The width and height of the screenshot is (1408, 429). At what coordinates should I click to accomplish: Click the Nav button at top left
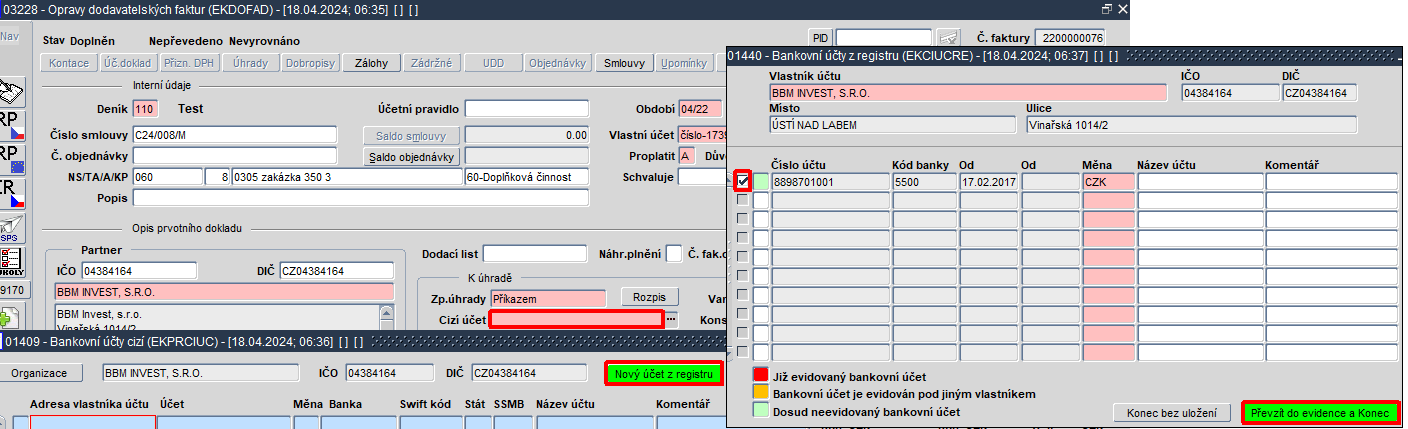pyautogui.click(x=10, y=37)
